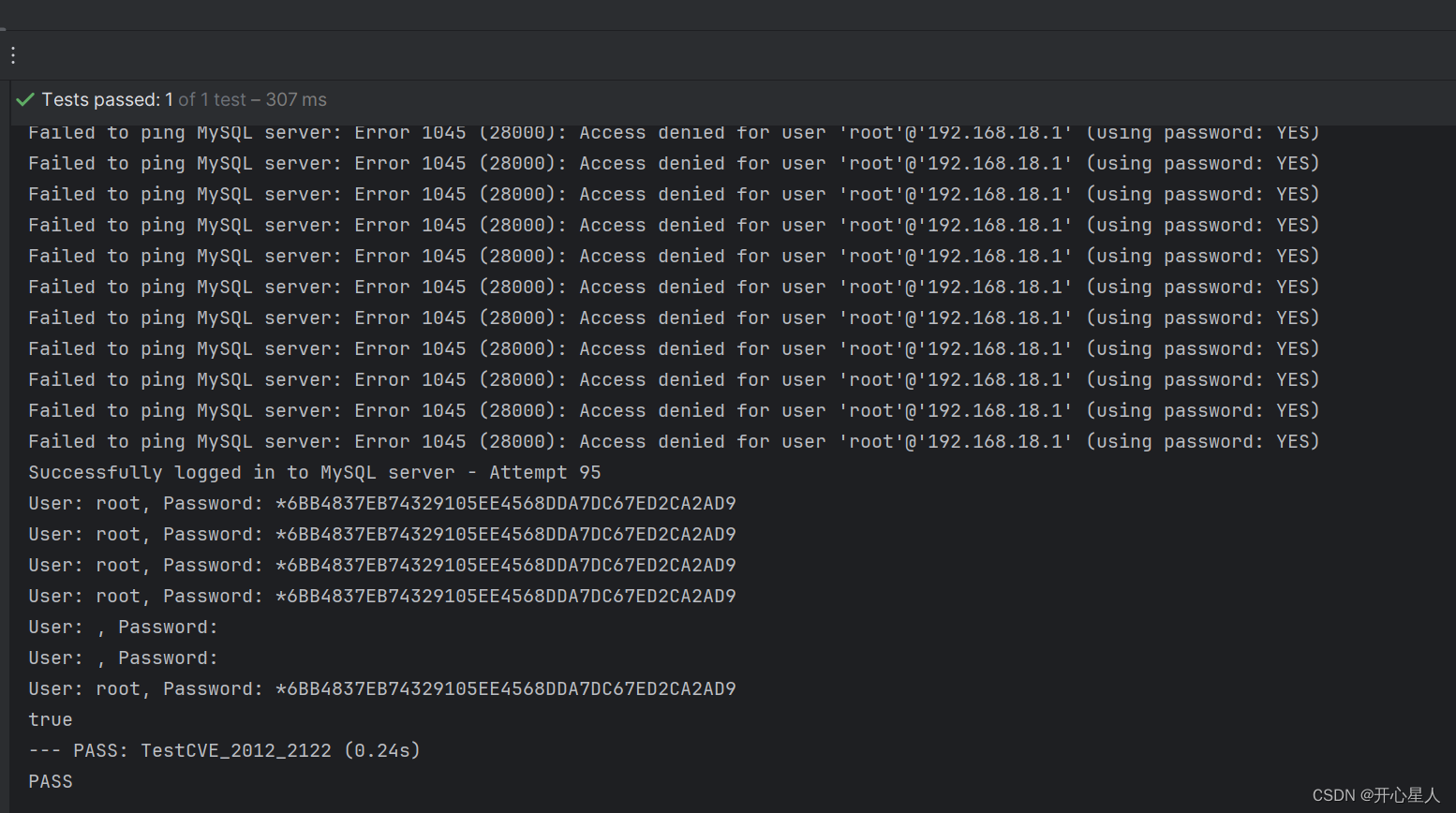This screenshot has height=813, width=1456.
Task: Open the vertical three-dot options menu
Action: click(13, 55)
